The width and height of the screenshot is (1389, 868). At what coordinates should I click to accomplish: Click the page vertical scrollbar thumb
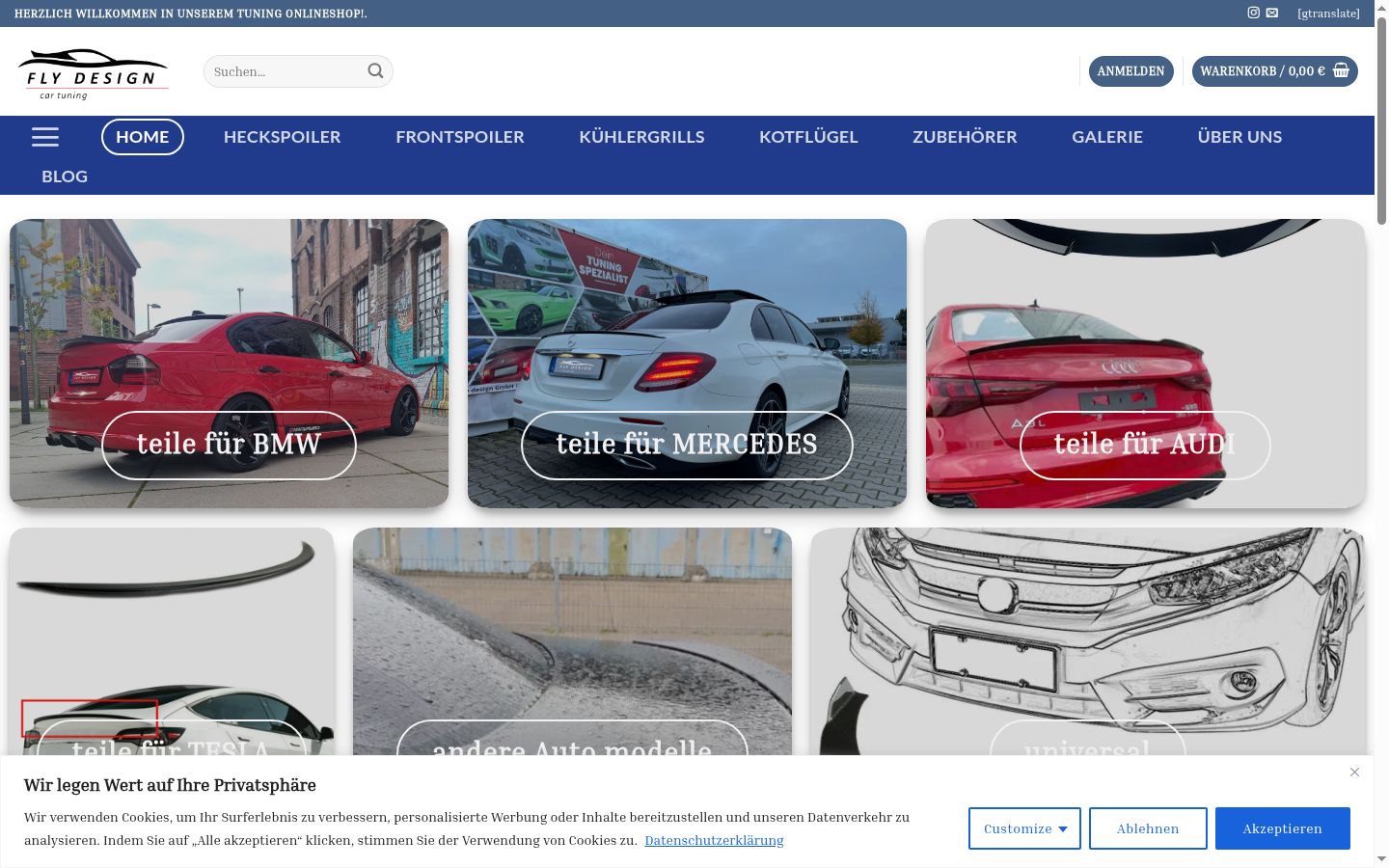tap(1381, 121)
